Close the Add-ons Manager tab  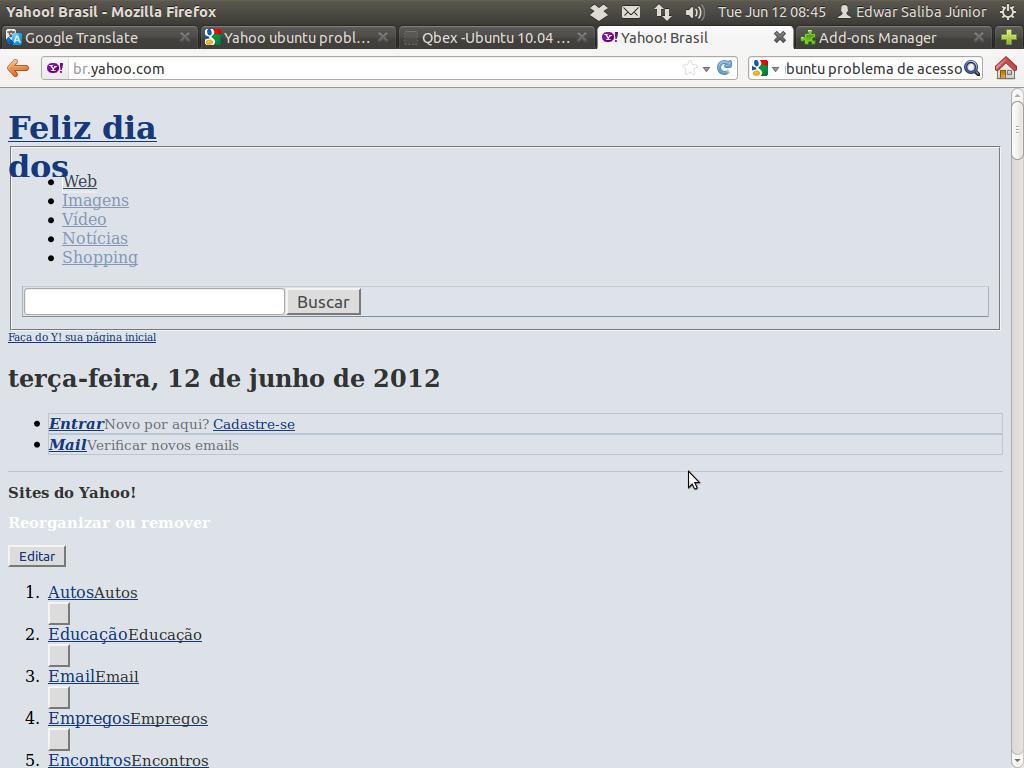click(x=978, y=37)
